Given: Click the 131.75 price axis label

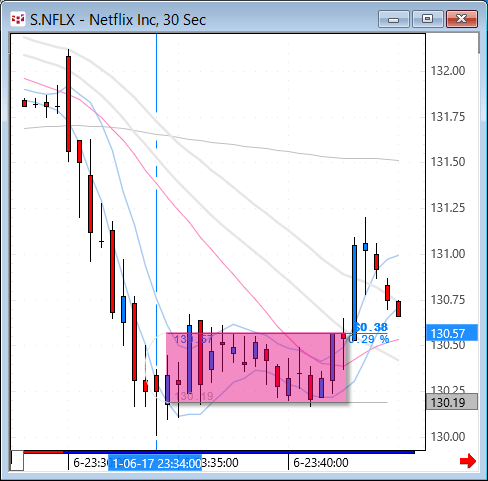Looking at the screenshot, I should tap(448, 117).
